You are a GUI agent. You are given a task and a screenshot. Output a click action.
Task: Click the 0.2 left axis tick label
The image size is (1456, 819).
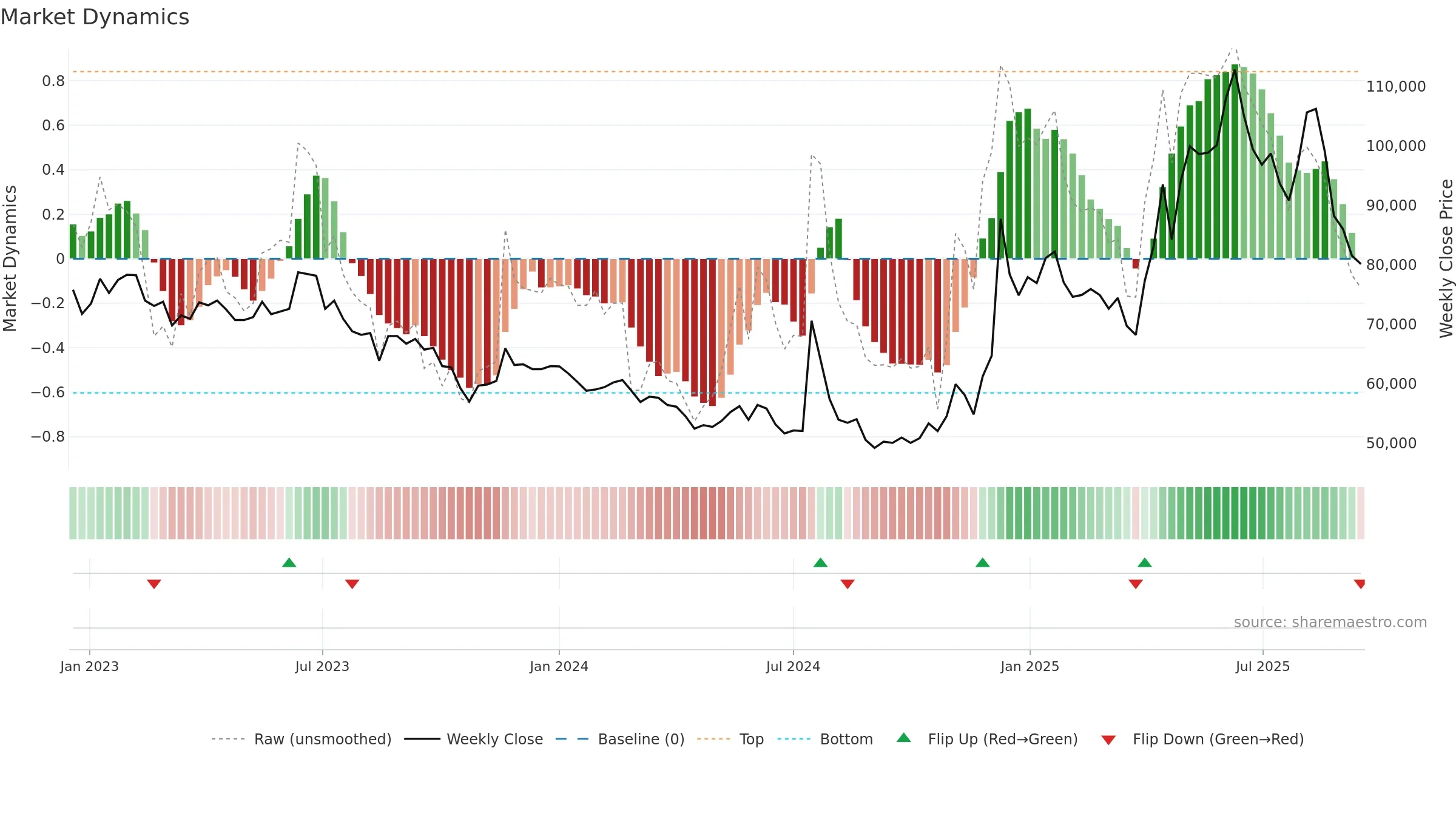[53, 214]
